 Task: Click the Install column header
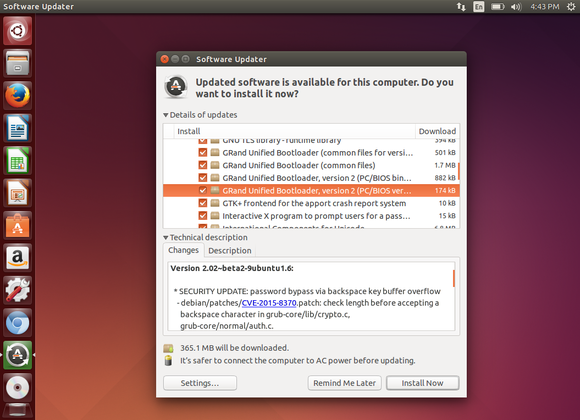295,131
